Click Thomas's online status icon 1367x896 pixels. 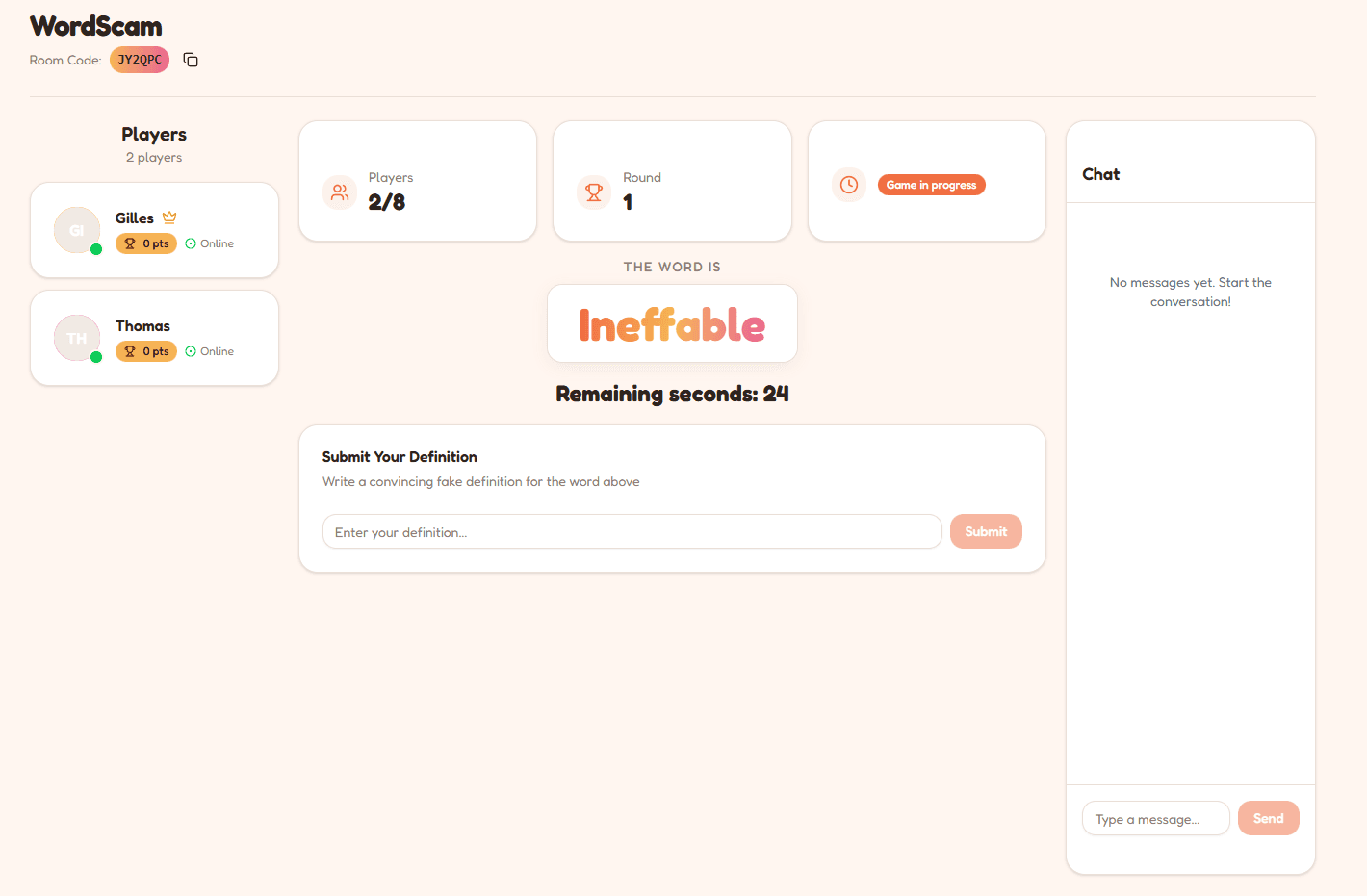click(x=191, y=351)
